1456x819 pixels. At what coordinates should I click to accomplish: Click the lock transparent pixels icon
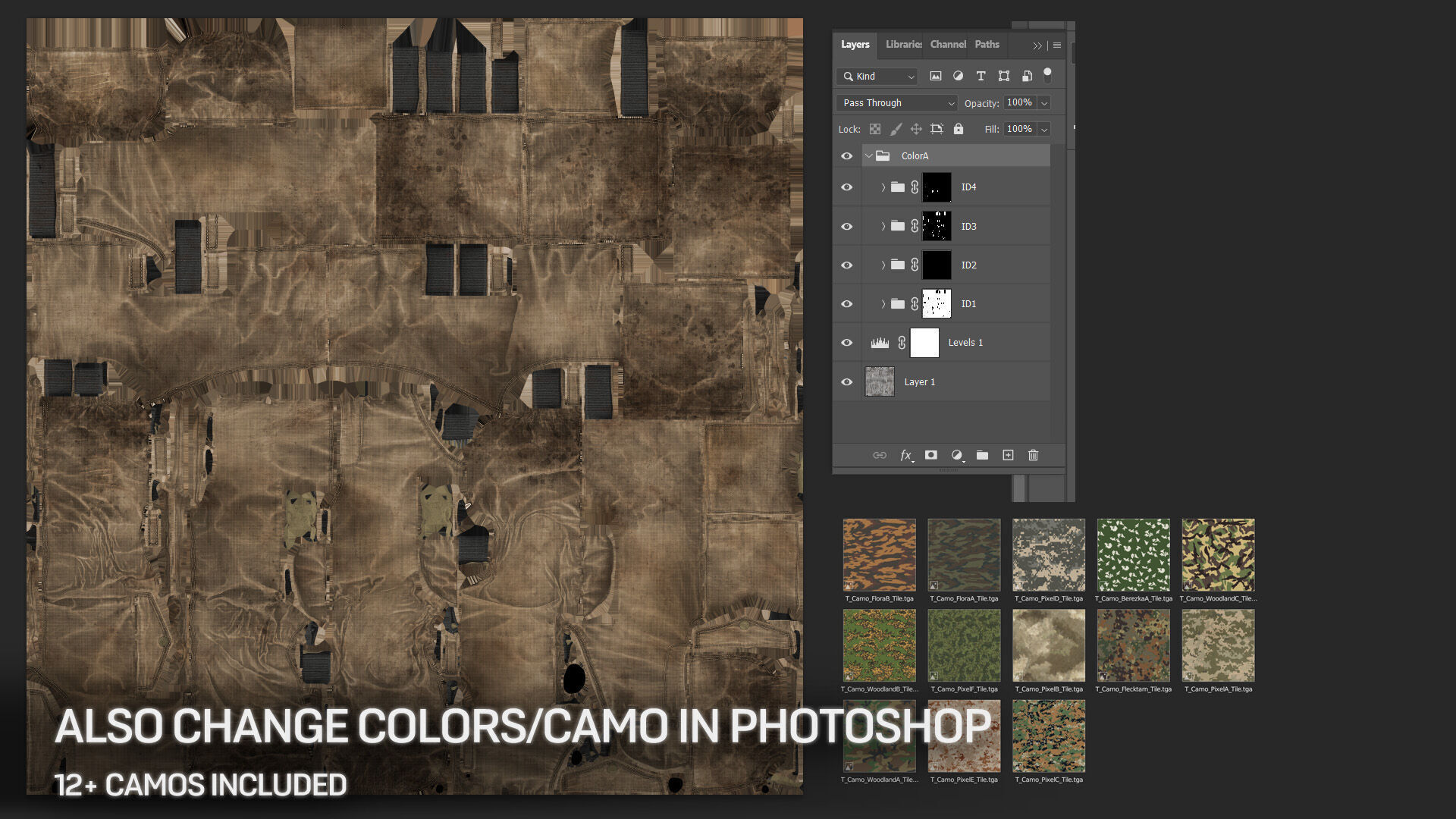875,129
